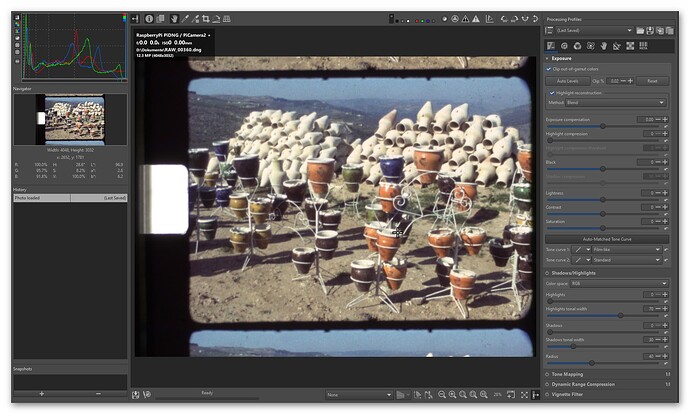Toggle the left panel visibility button
The height and width of the screenshot is (414, 690).
(136, 19)
